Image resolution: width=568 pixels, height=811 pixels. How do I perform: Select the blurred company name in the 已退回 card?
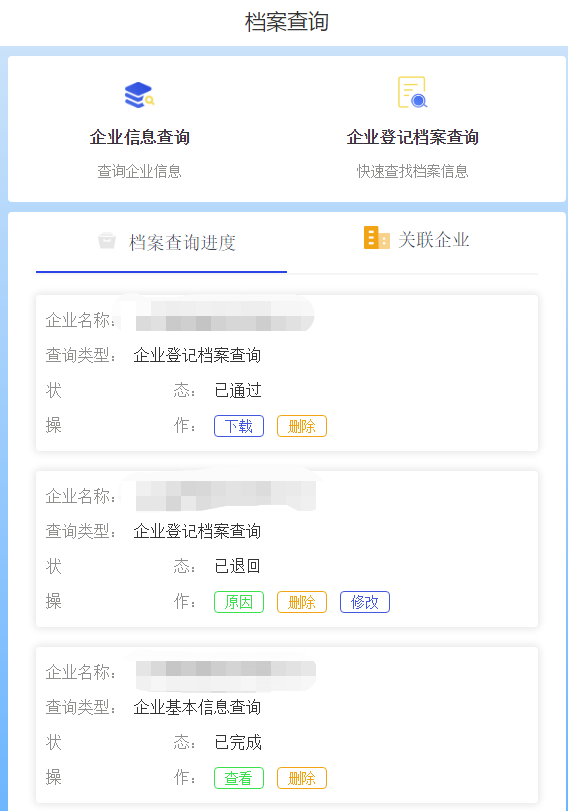(226, 495)
